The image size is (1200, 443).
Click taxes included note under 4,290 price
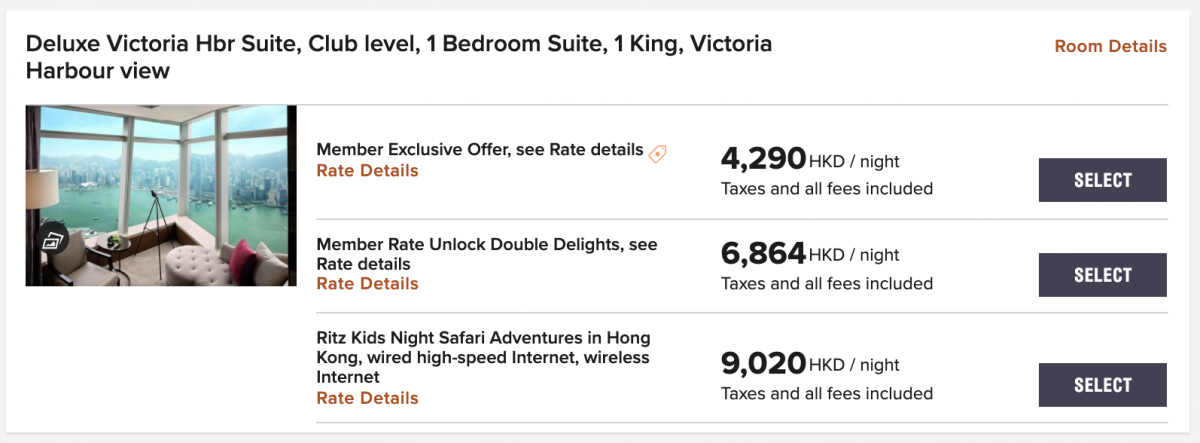(827, 188)
